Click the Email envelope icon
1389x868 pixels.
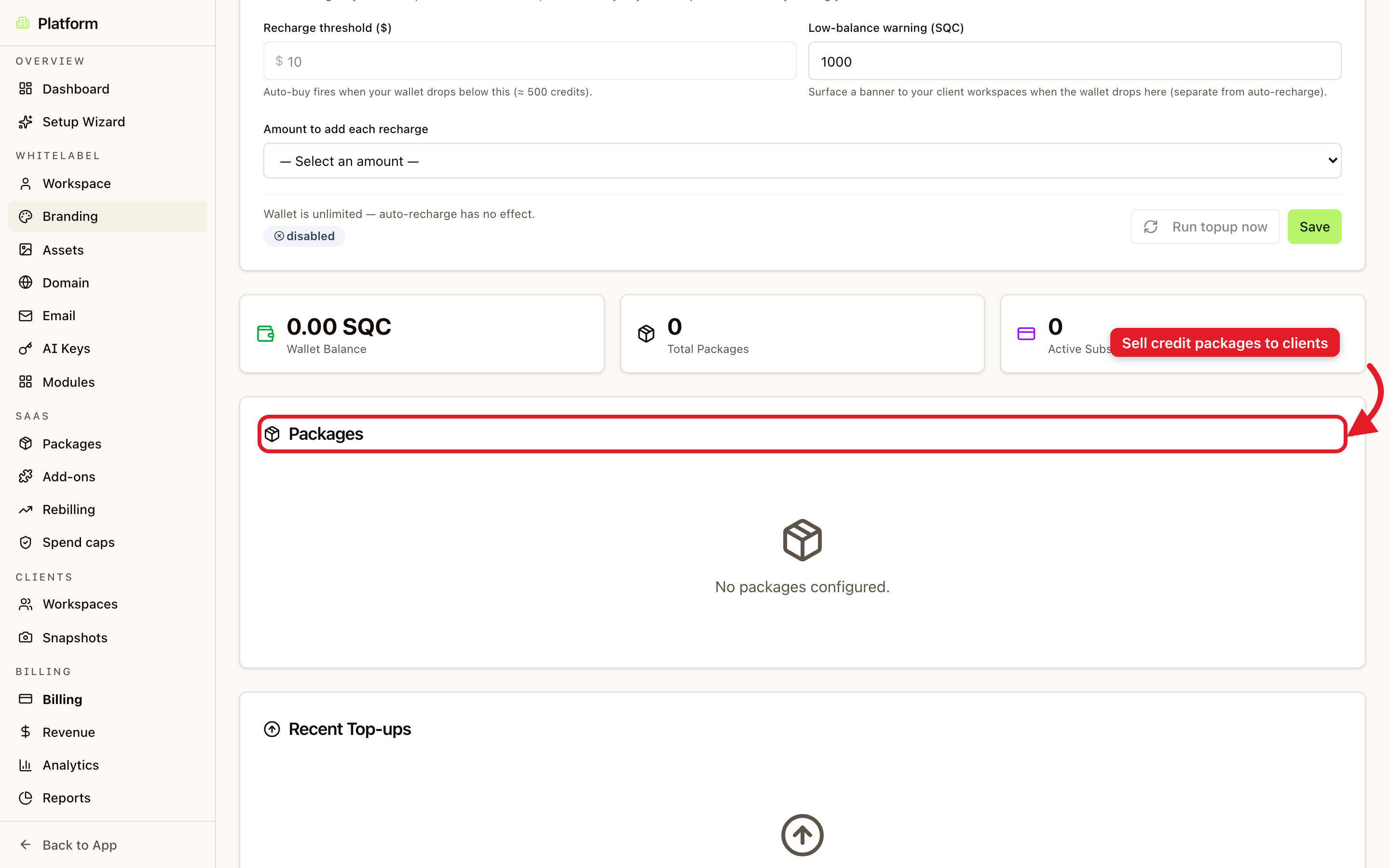click(x=25, y=316)
